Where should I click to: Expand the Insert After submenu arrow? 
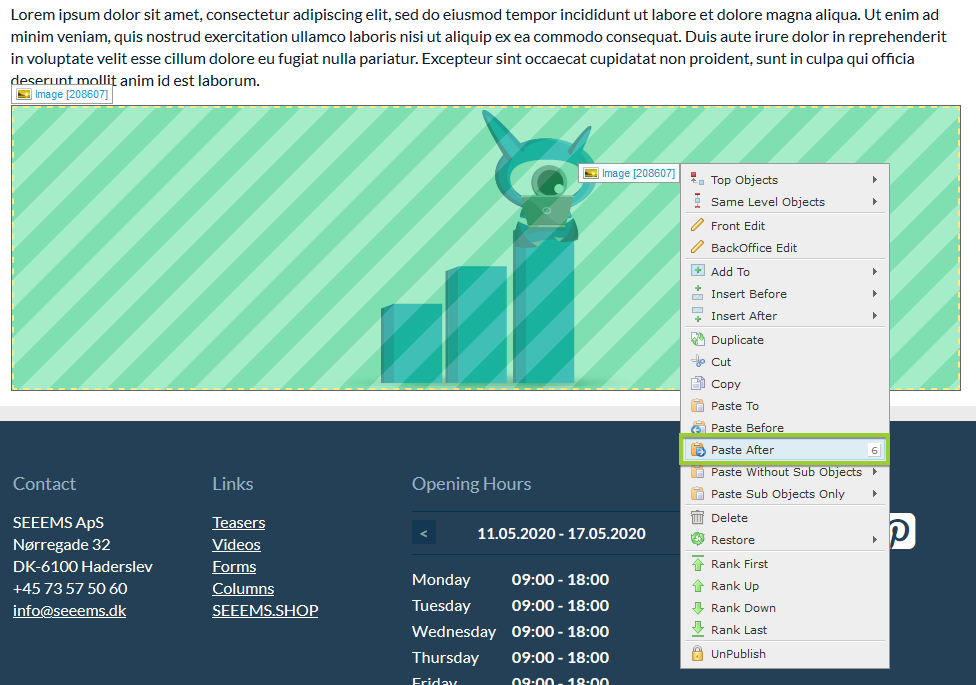(875, 316)
